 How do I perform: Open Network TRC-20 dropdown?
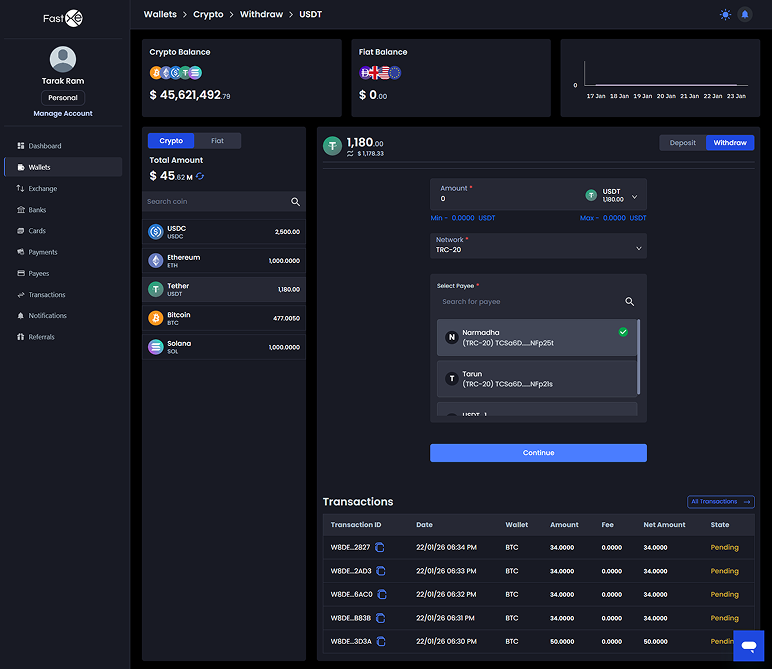(x=538, y=245)
